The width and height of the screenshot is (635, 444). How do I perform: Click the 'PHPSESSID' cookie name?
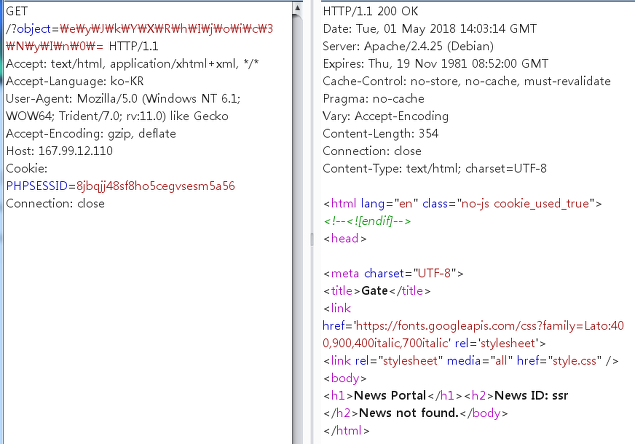(37, 186)
